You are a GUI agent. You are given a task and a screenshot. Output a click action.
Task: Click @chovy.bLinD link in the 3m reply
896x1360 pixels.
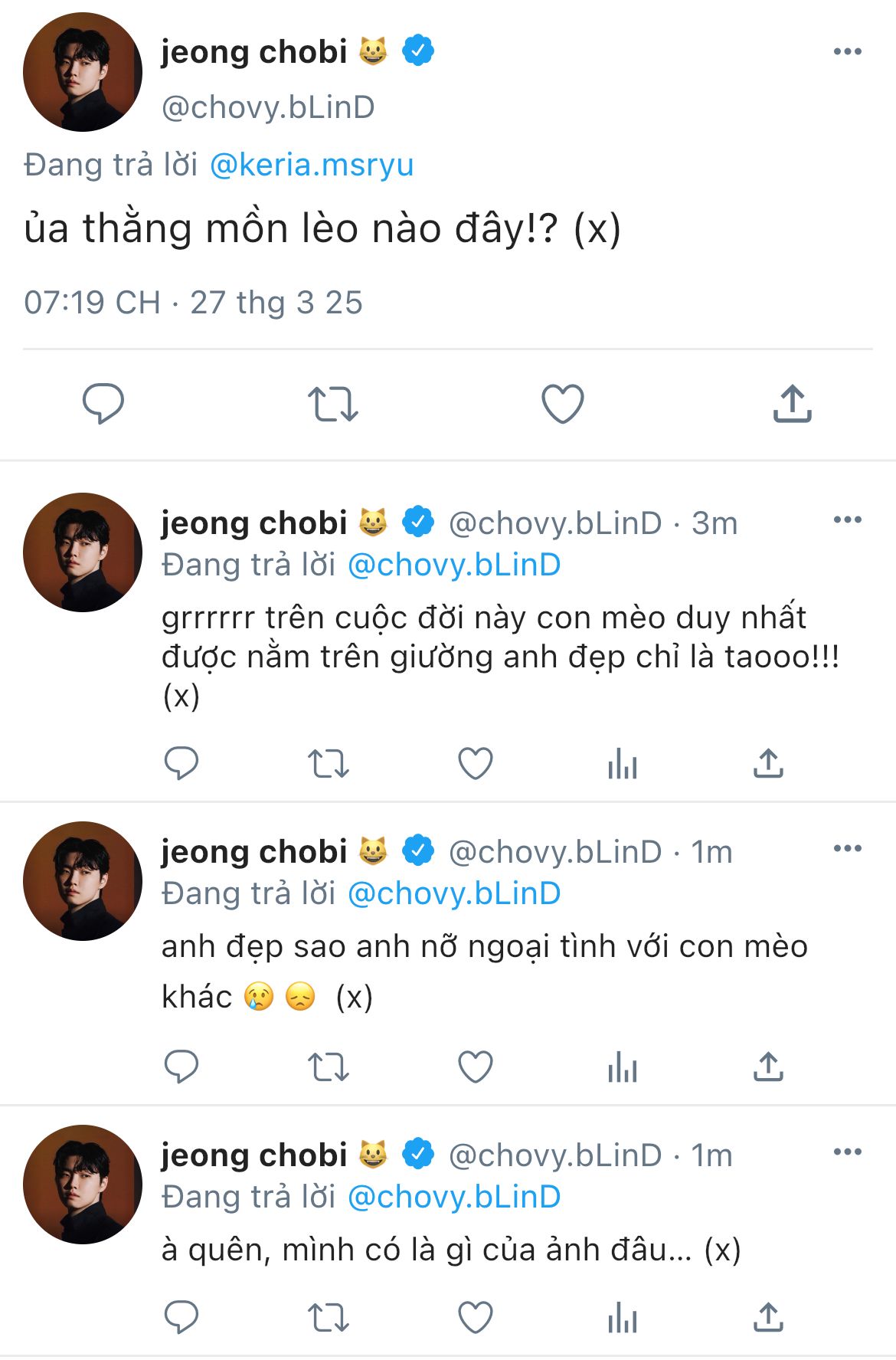[454, 565]
